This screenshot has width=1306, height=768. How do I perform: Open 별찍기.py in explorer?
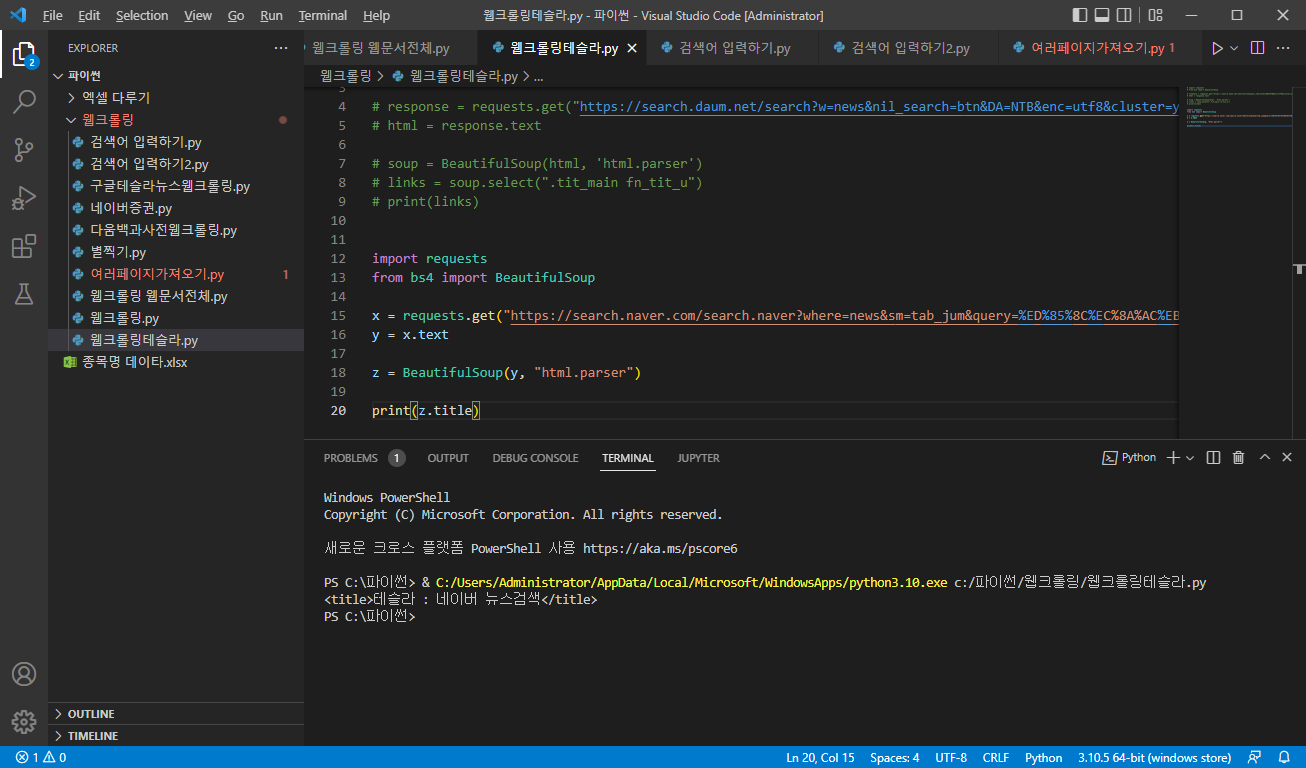[x=176, y=252]
